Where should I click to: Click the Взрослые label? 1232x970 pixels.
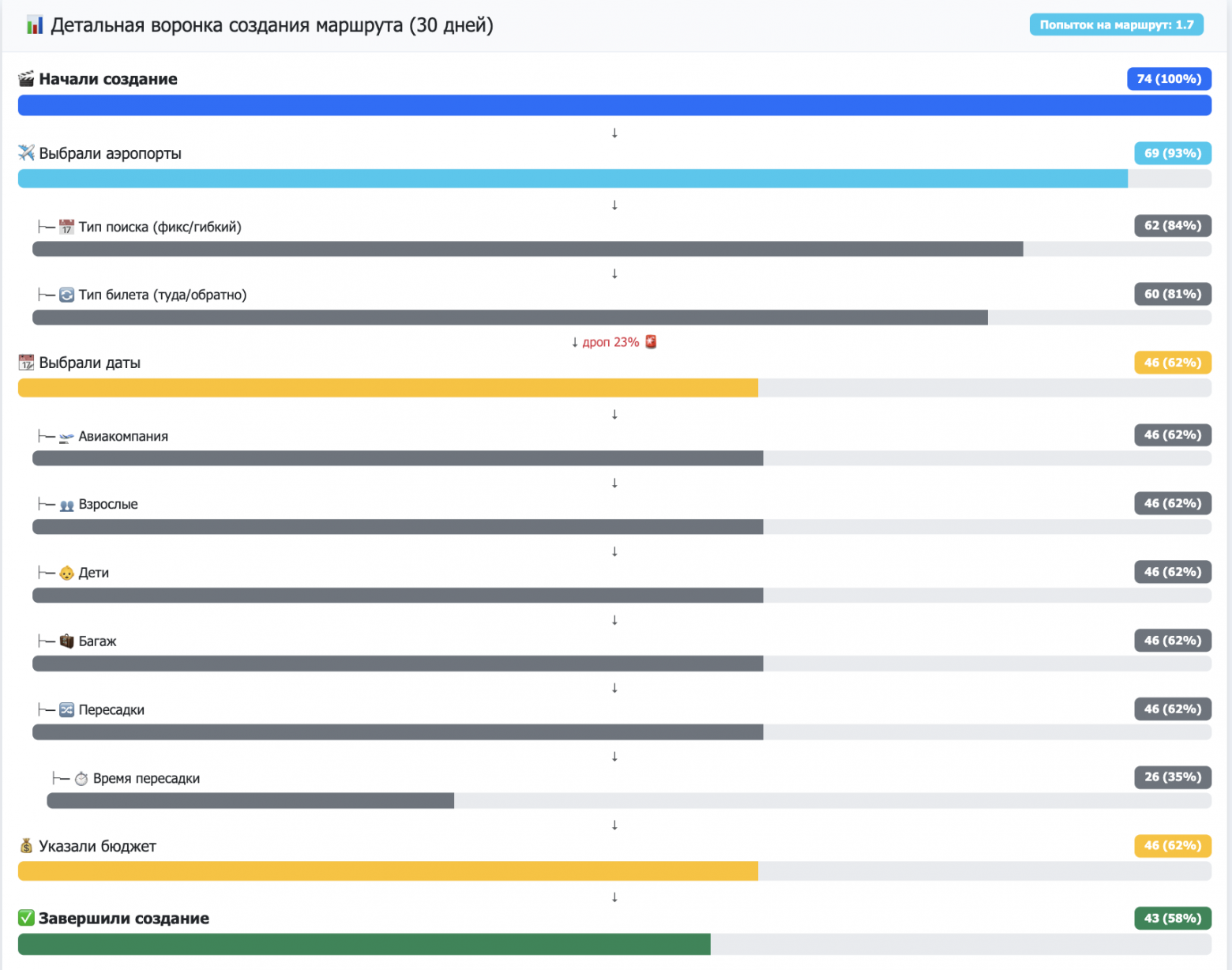point(108,505)
